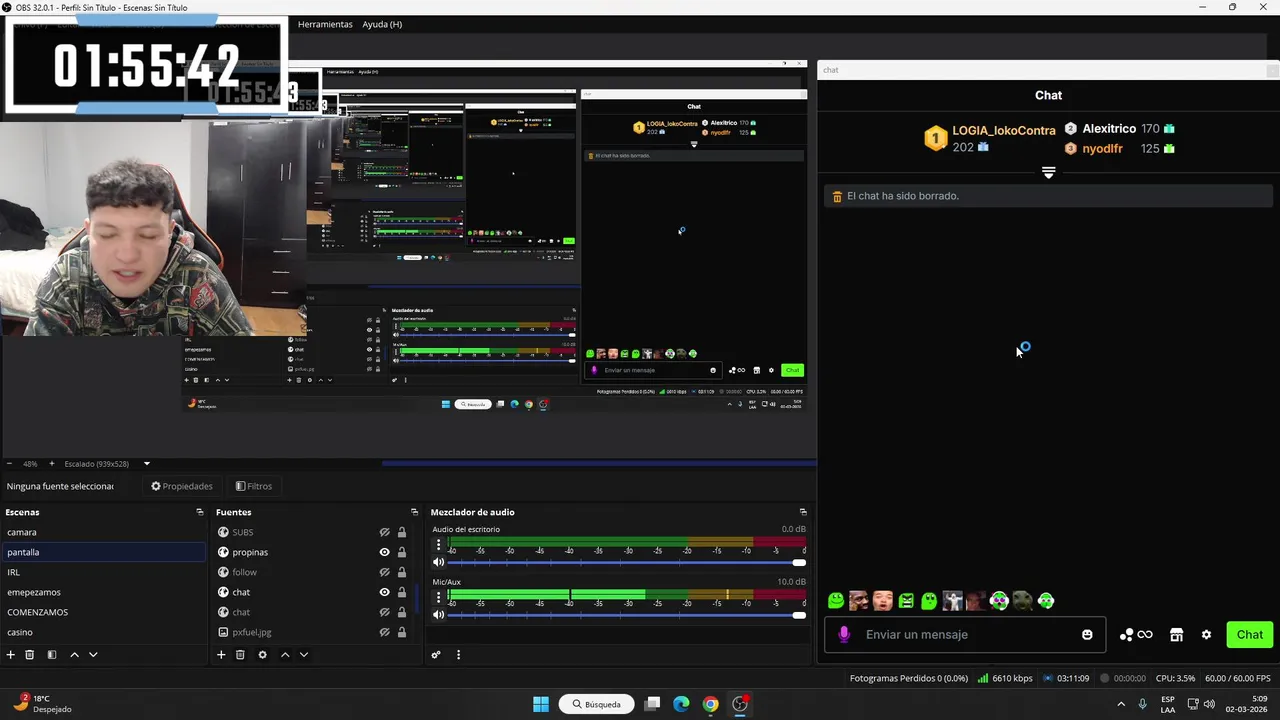This screenshot has width=1280, height=720.
Task: Show the follow source
Action: 384,572
